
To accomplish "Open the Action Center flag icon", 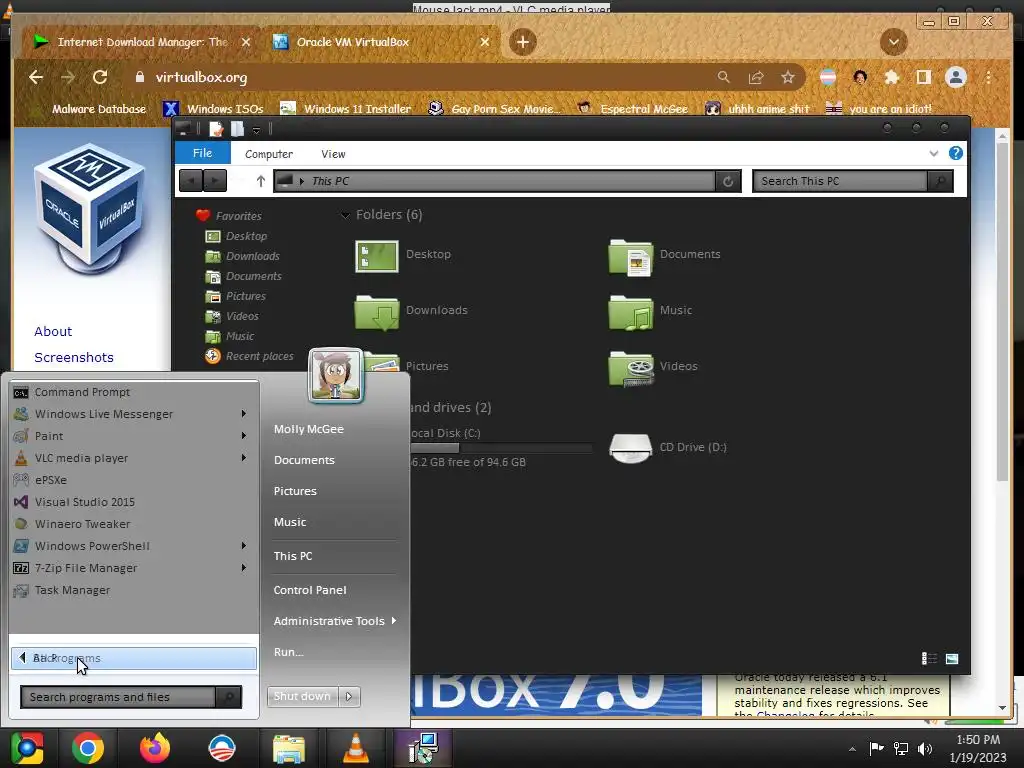I will [x=876, y=748].
